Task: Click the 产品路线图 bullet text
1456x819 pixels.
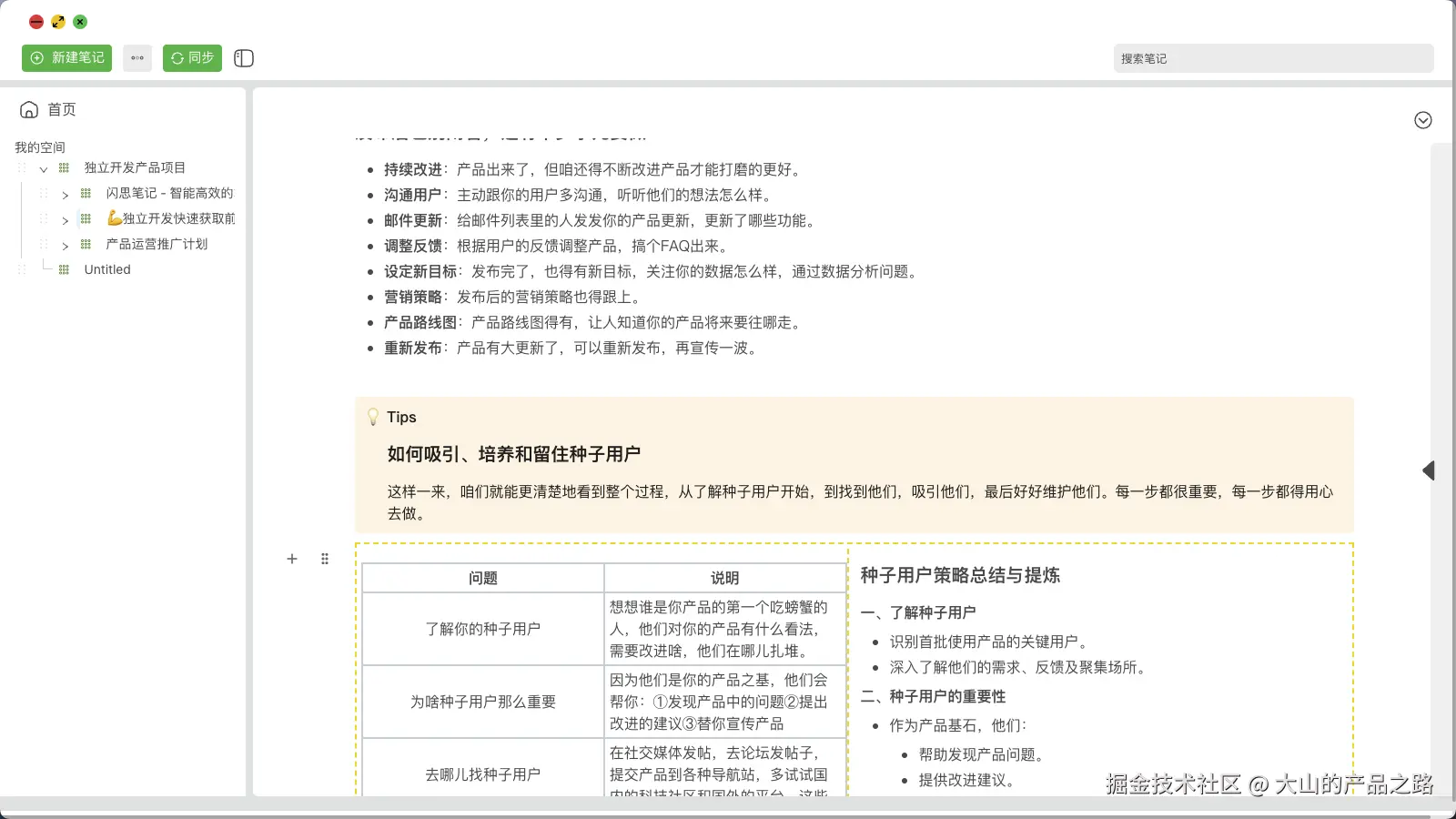Action: pyautogui.click(x=592, y=322)
